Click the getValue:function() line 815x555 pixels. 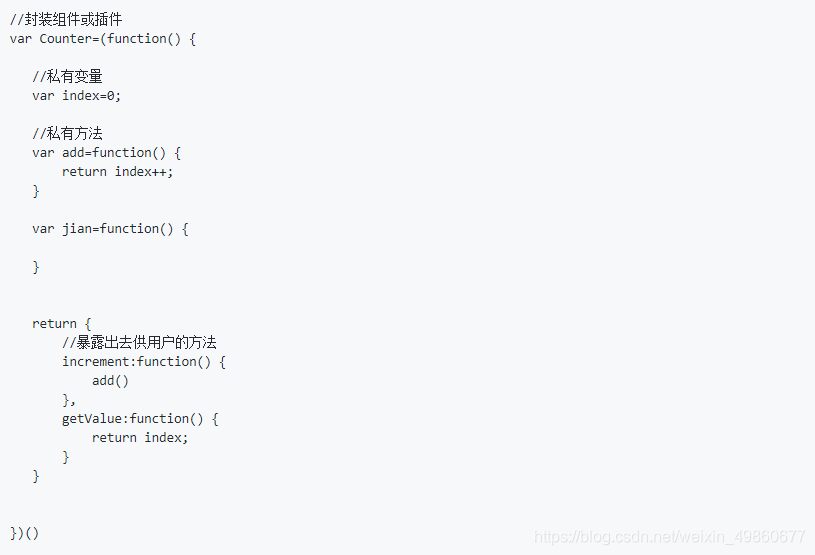tap(140, 419)
